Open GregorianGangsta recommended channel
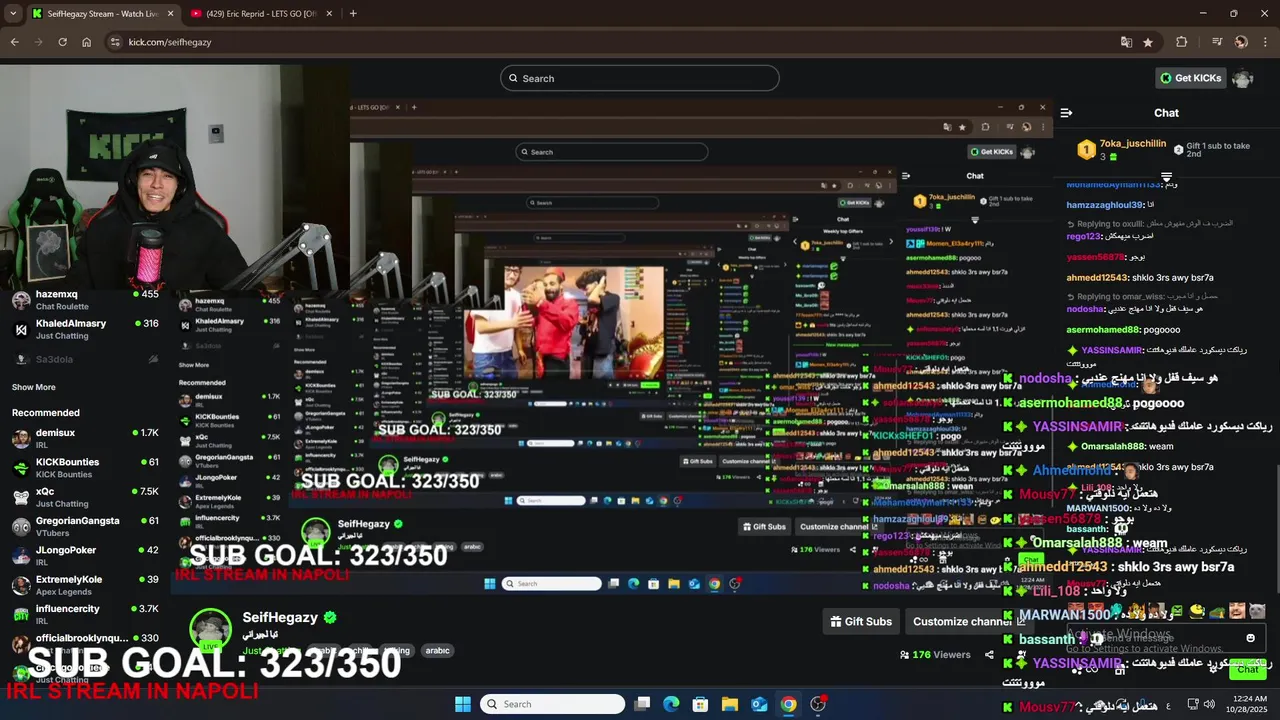The width and height of the screenshot is (1280, 720). click(x=85, y=526)
